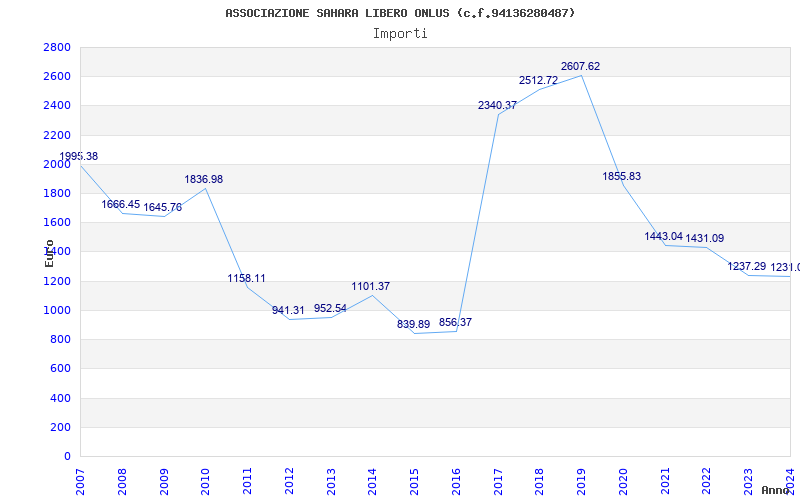This screenshot has height=500, width=800.
Task: Select the data label 1443.04
Action: coord(663,236)
